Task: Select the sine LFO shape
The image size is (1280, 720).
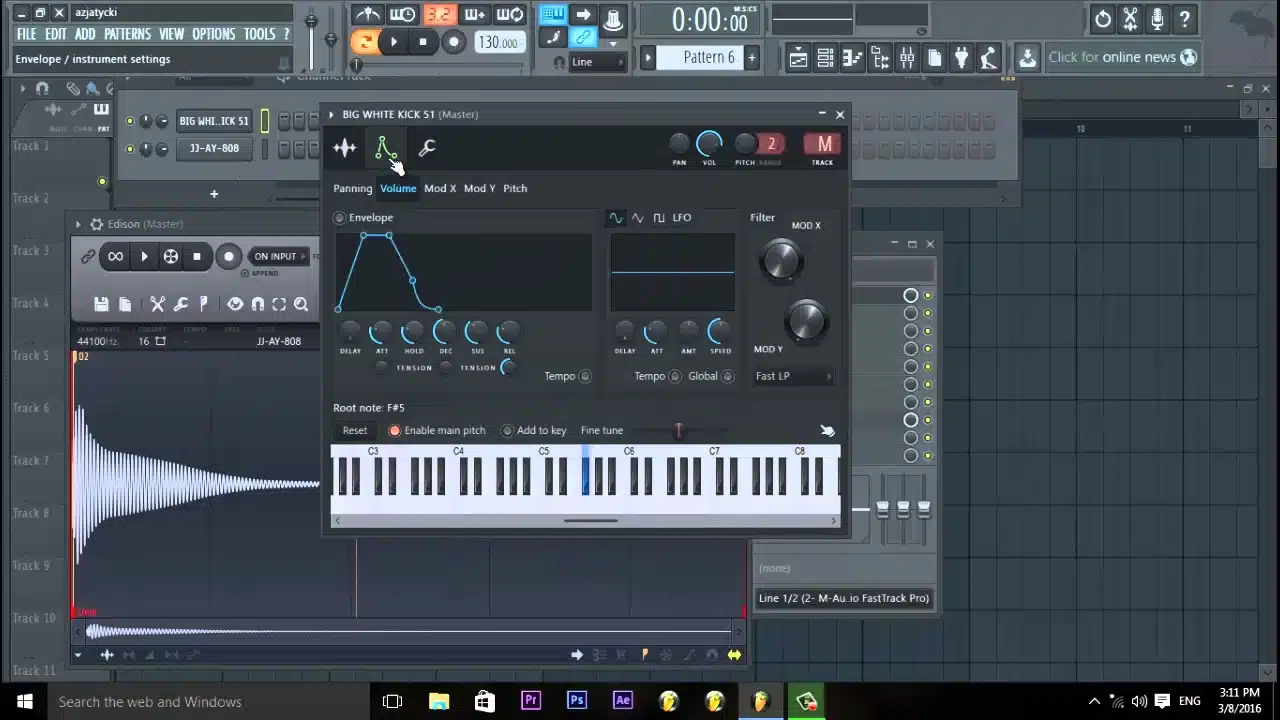Action: coord(615,218)
